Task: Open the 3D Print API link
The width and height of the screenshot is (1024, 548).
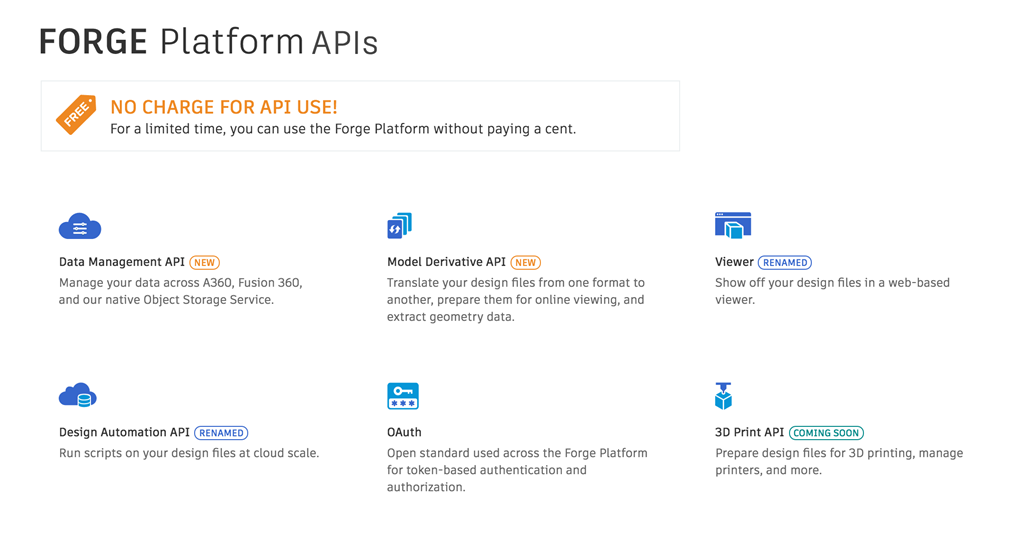Action: point(749,432)
